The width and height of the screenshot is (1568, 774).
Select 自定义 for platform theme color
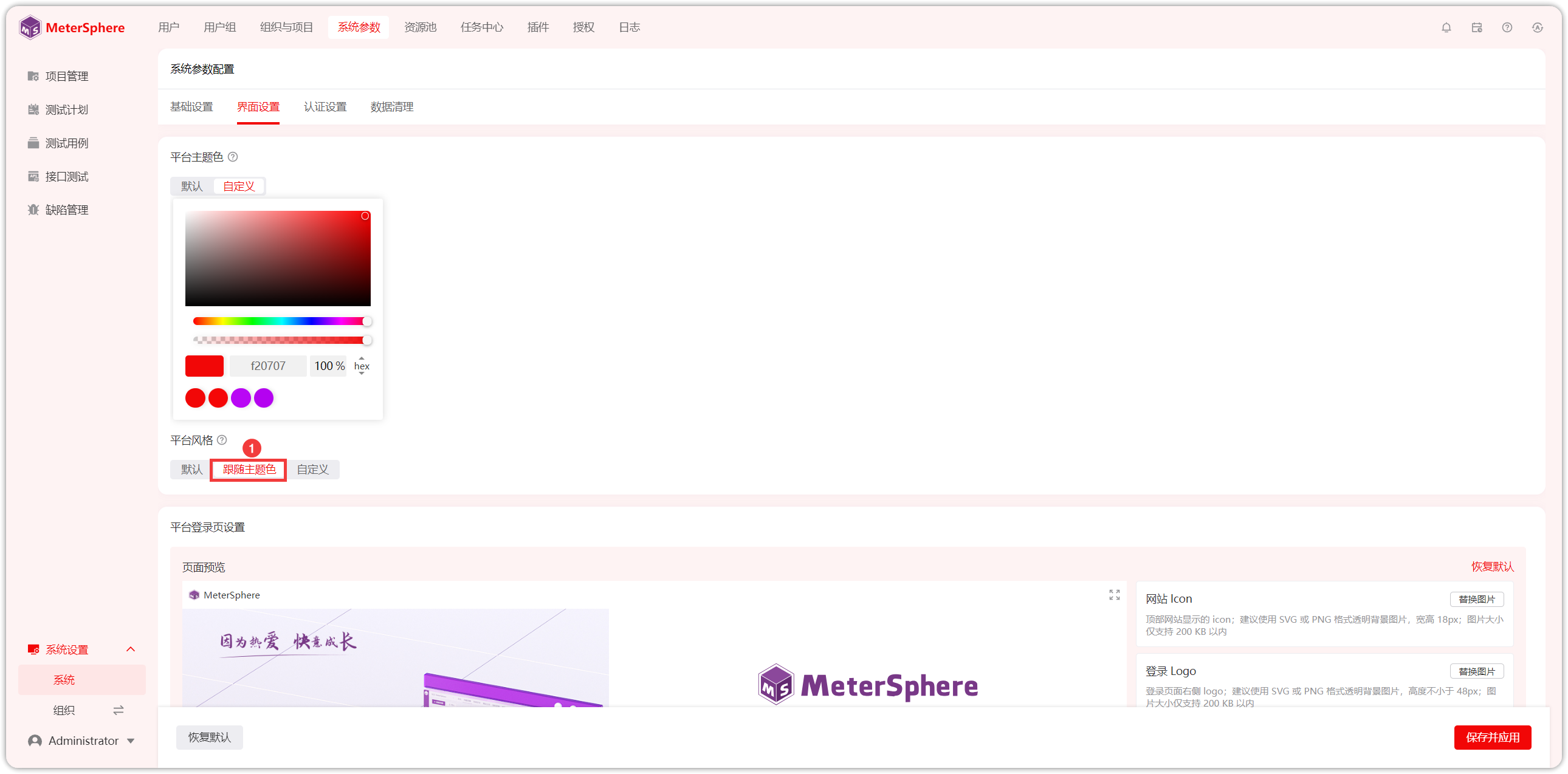[239, 186]
